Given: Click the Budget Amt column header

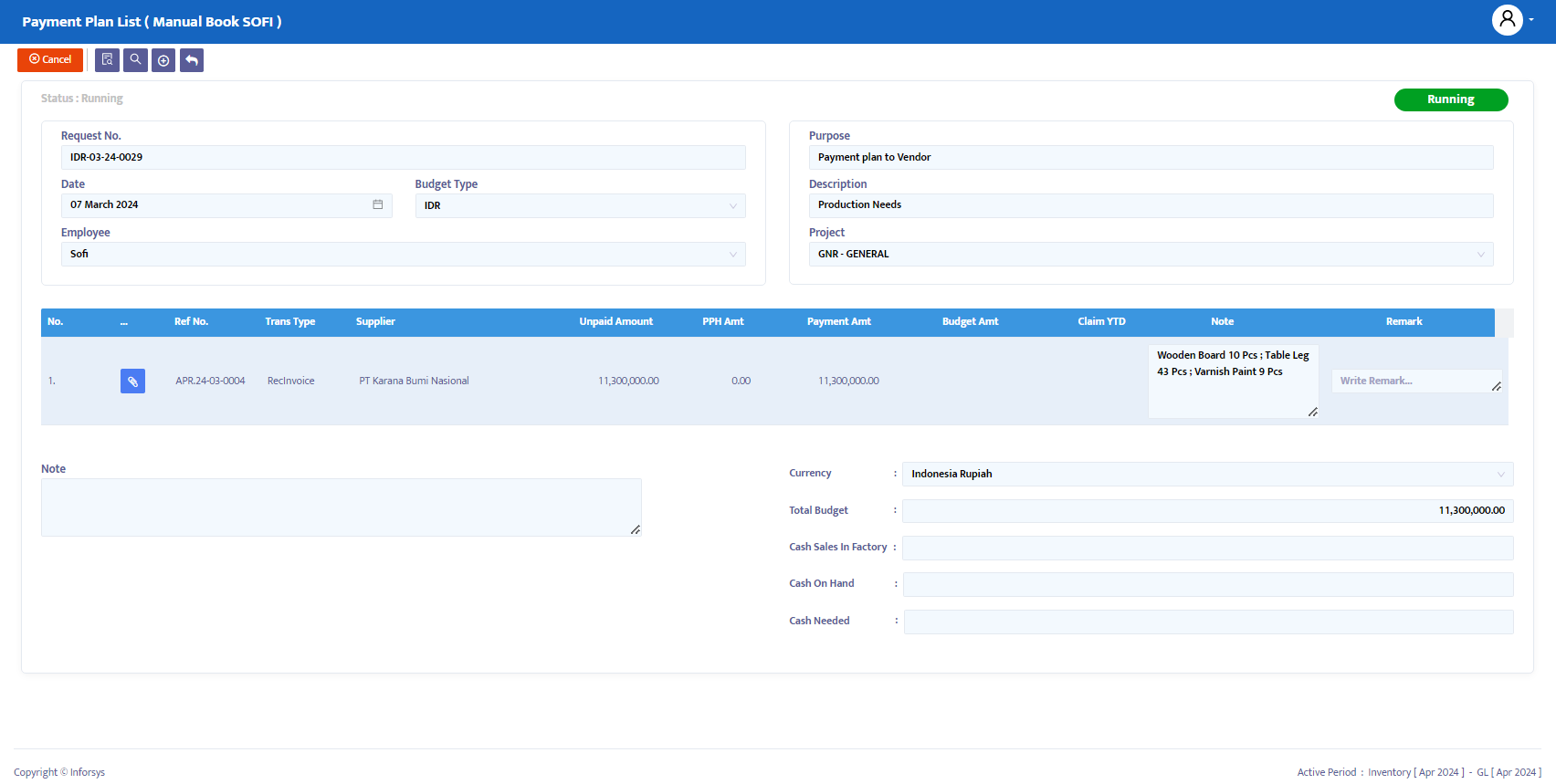Looking at the screenshot, I should click(x=970, y=321).
